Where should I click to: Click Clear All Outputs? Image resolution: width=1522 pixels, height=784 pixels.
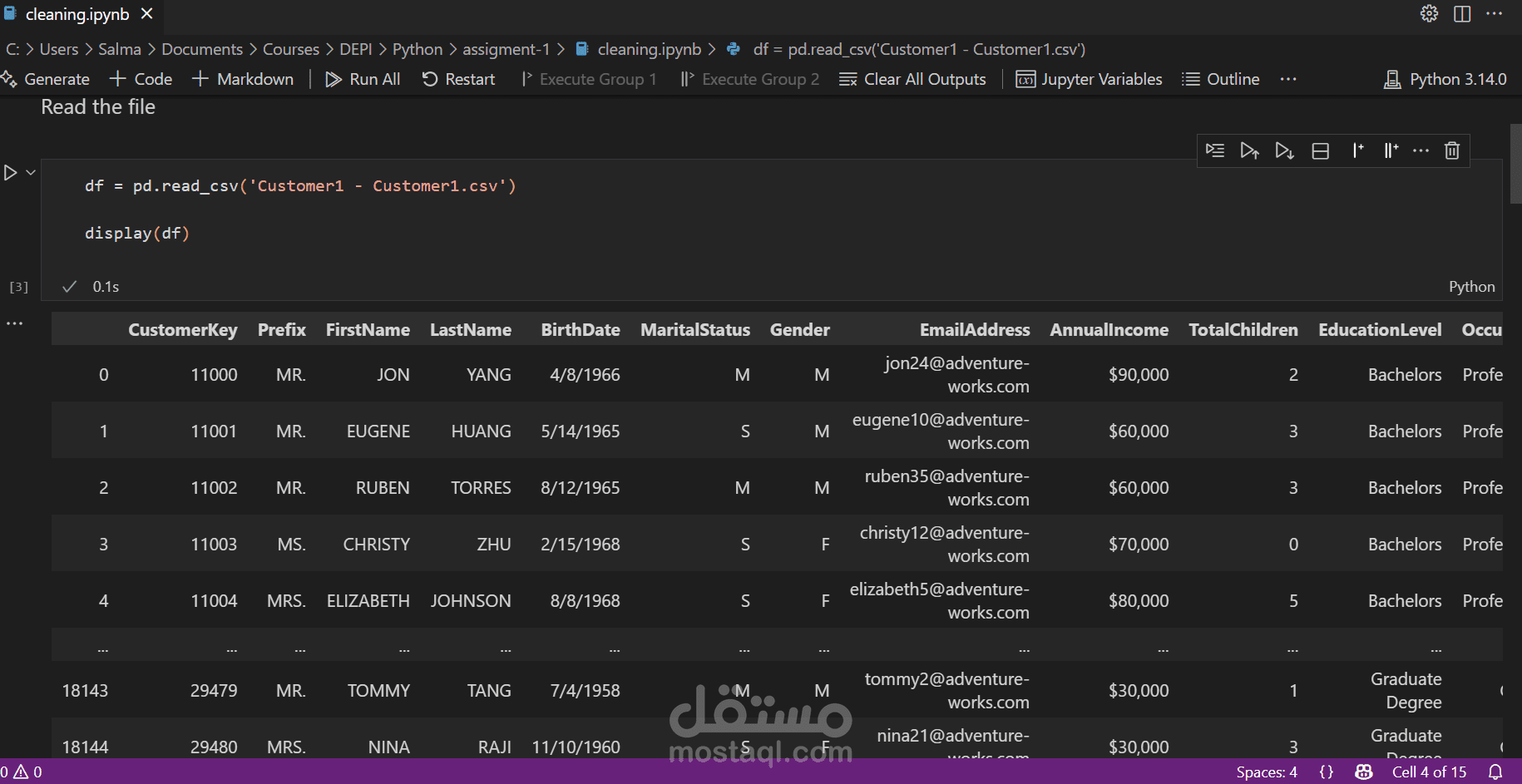click(912, 79)
